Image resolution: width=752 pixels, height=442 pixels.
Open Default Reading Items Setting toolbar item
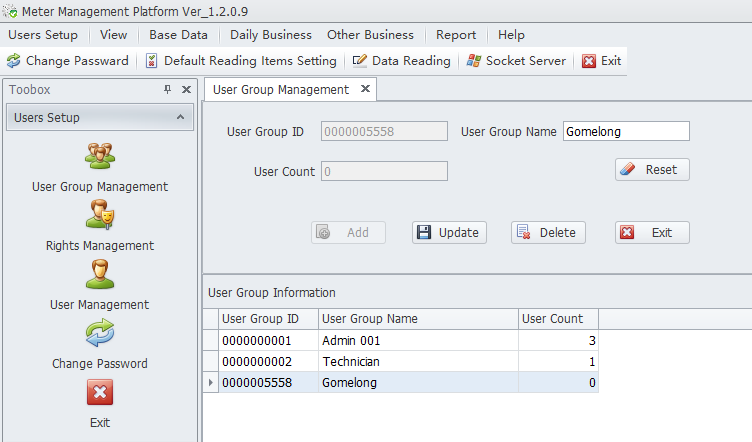[x=241, y=61]
